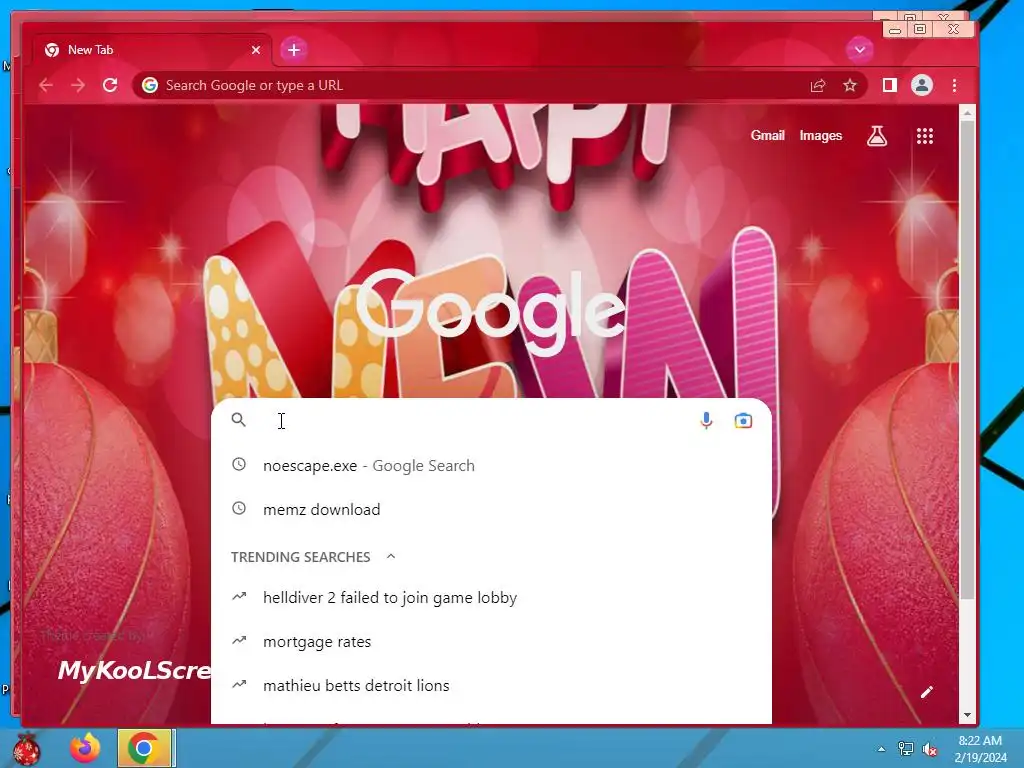1024x768 pixels.
Task: Open the Images link
Action: pos(821,136)
